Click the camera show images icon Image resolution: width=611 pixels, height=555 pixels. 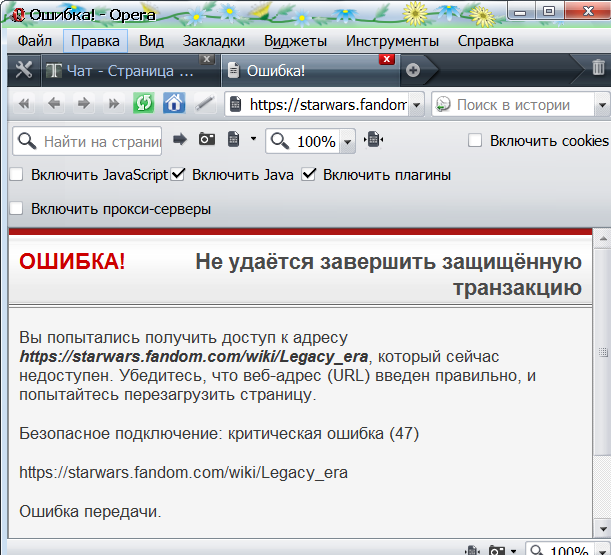207,139
